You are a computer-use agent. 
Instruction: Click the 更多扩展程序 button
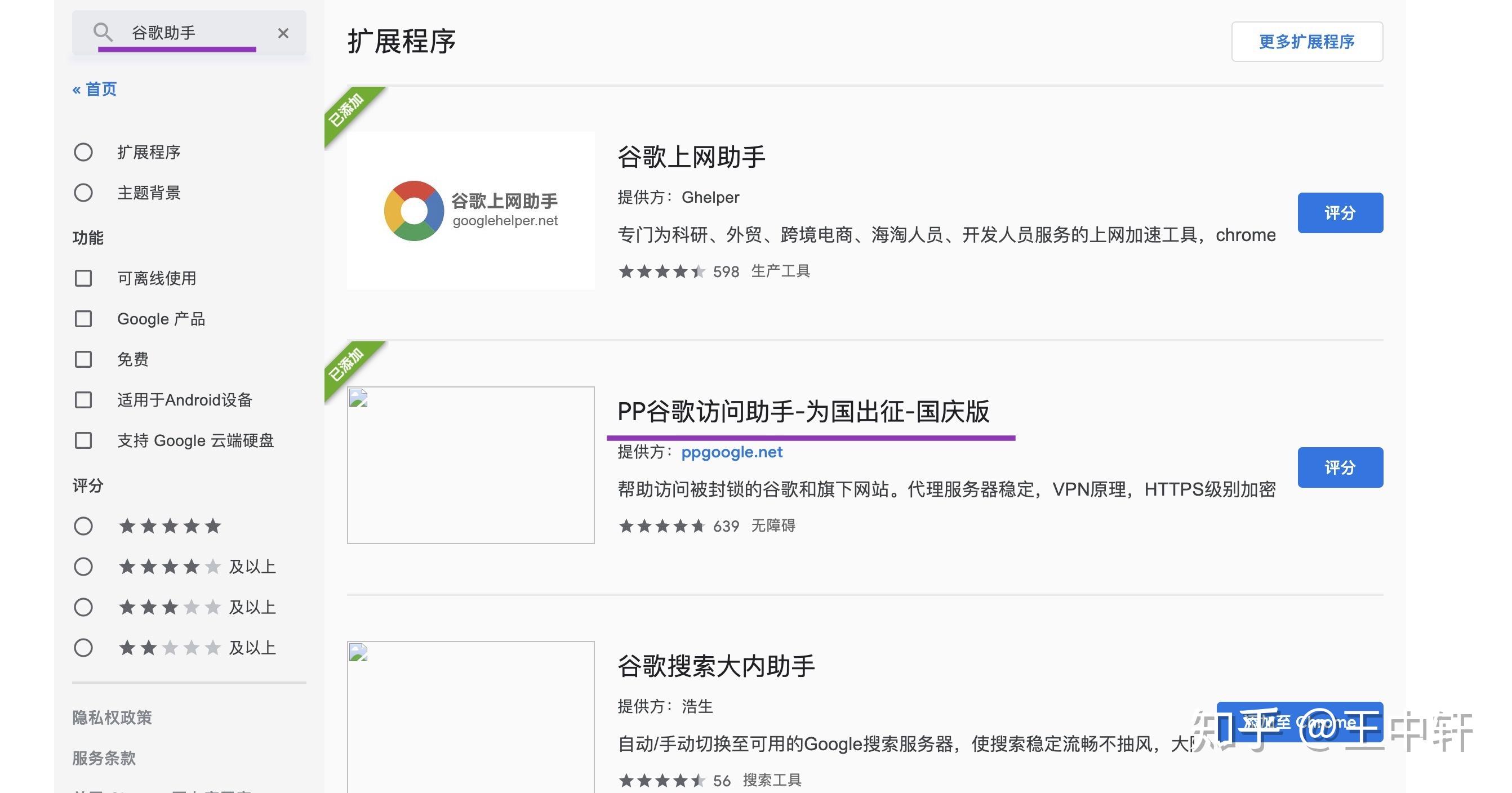(x=1307, y=42)
